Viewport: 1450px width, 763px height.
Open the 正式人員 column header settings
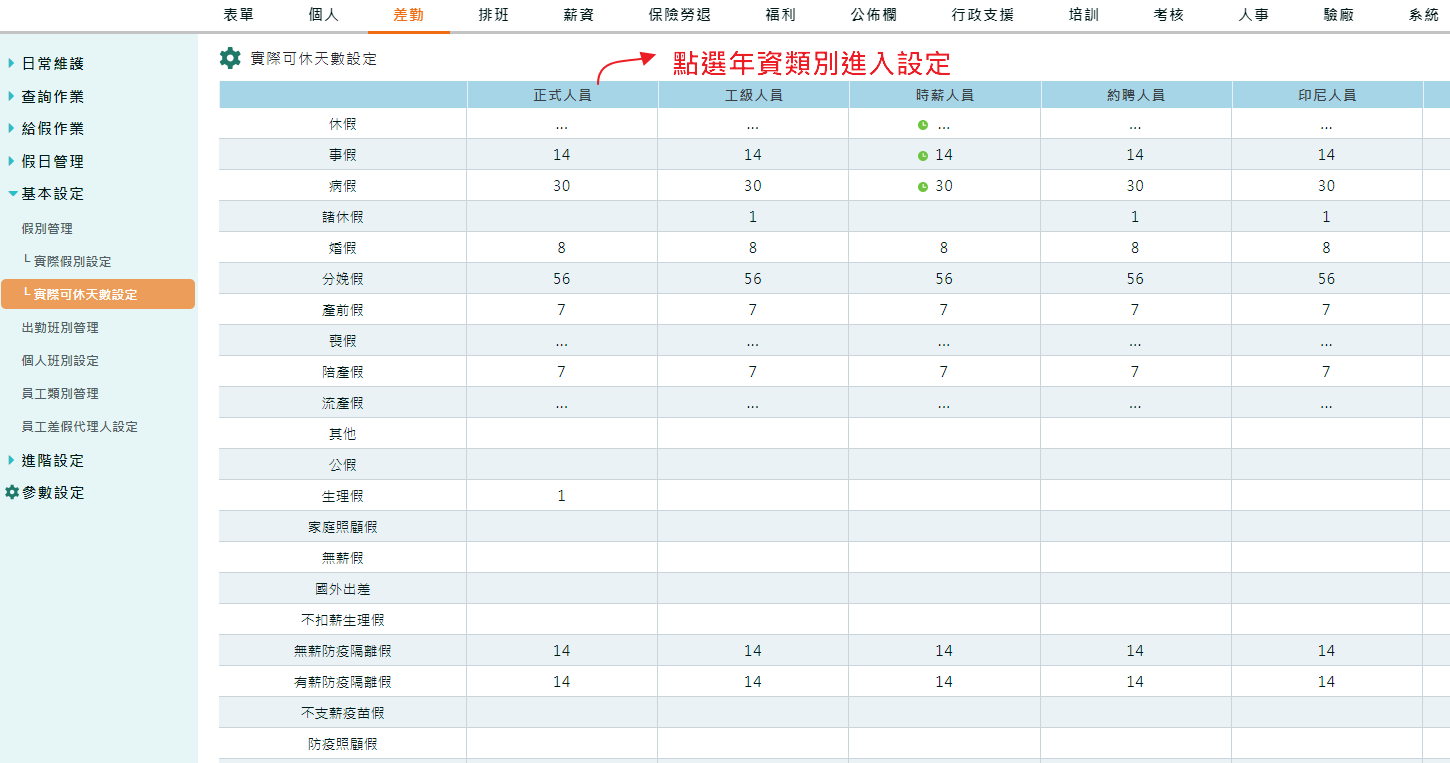pyautogui.click(x=562, y=94)
